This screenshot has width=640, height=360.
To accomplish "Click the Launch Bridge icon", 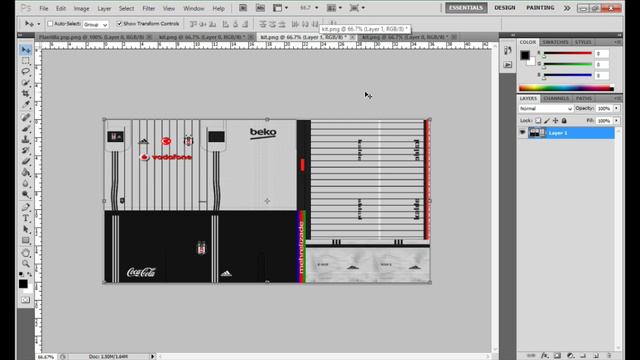I will [x=243, y=8].
